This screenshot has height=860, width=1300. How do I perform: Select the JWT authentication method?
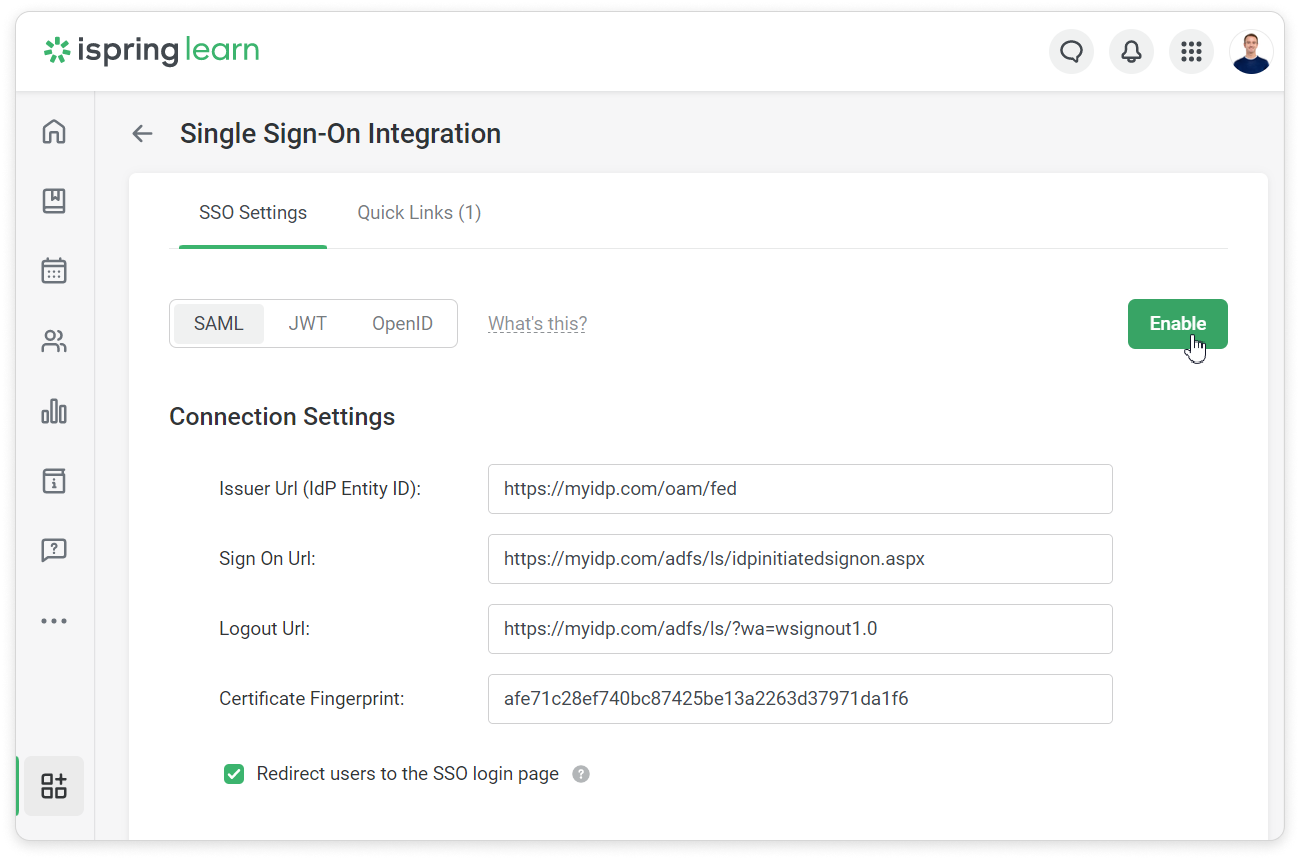coord(307,323)
